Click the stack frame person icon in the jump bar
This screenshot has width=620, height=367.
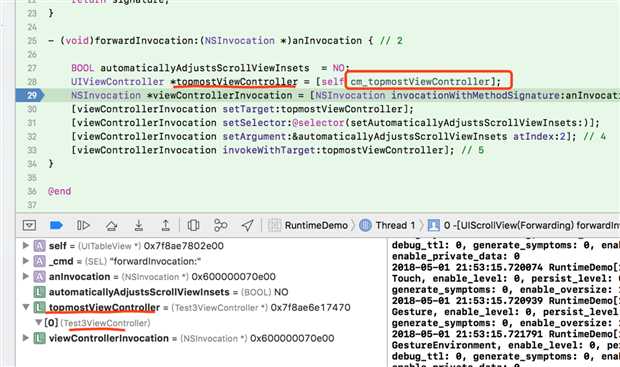click(434, 225)
